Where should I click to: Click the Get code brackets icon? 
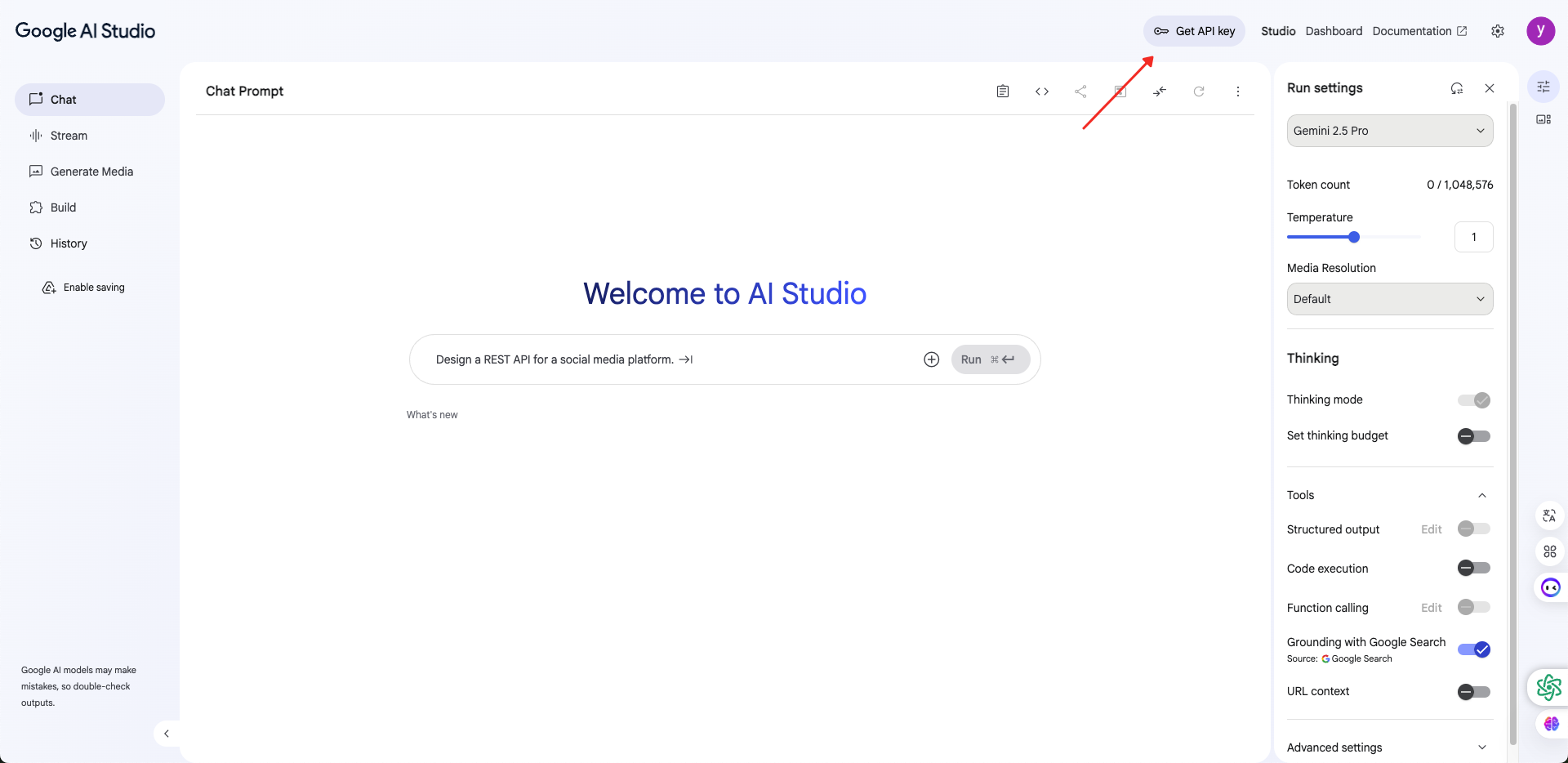tap(1042, 91)
